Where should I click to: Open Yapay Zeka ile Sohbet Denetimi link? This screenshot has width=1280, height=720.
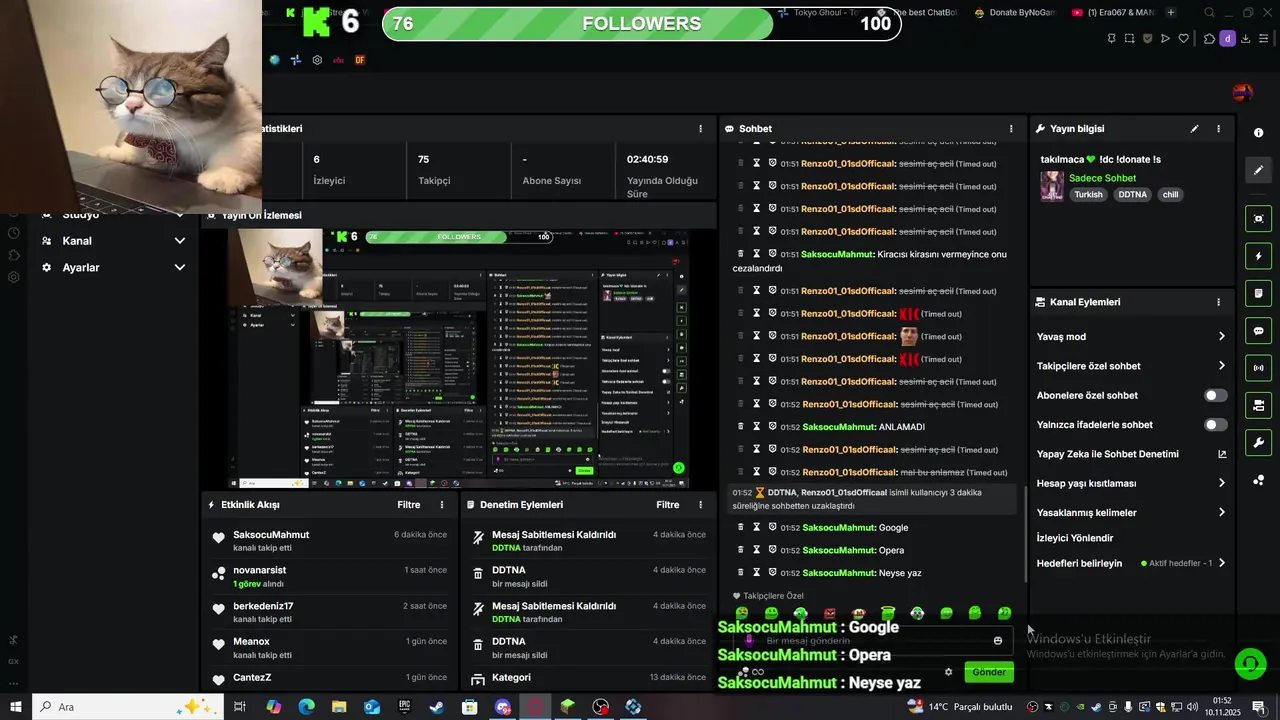1131,454
